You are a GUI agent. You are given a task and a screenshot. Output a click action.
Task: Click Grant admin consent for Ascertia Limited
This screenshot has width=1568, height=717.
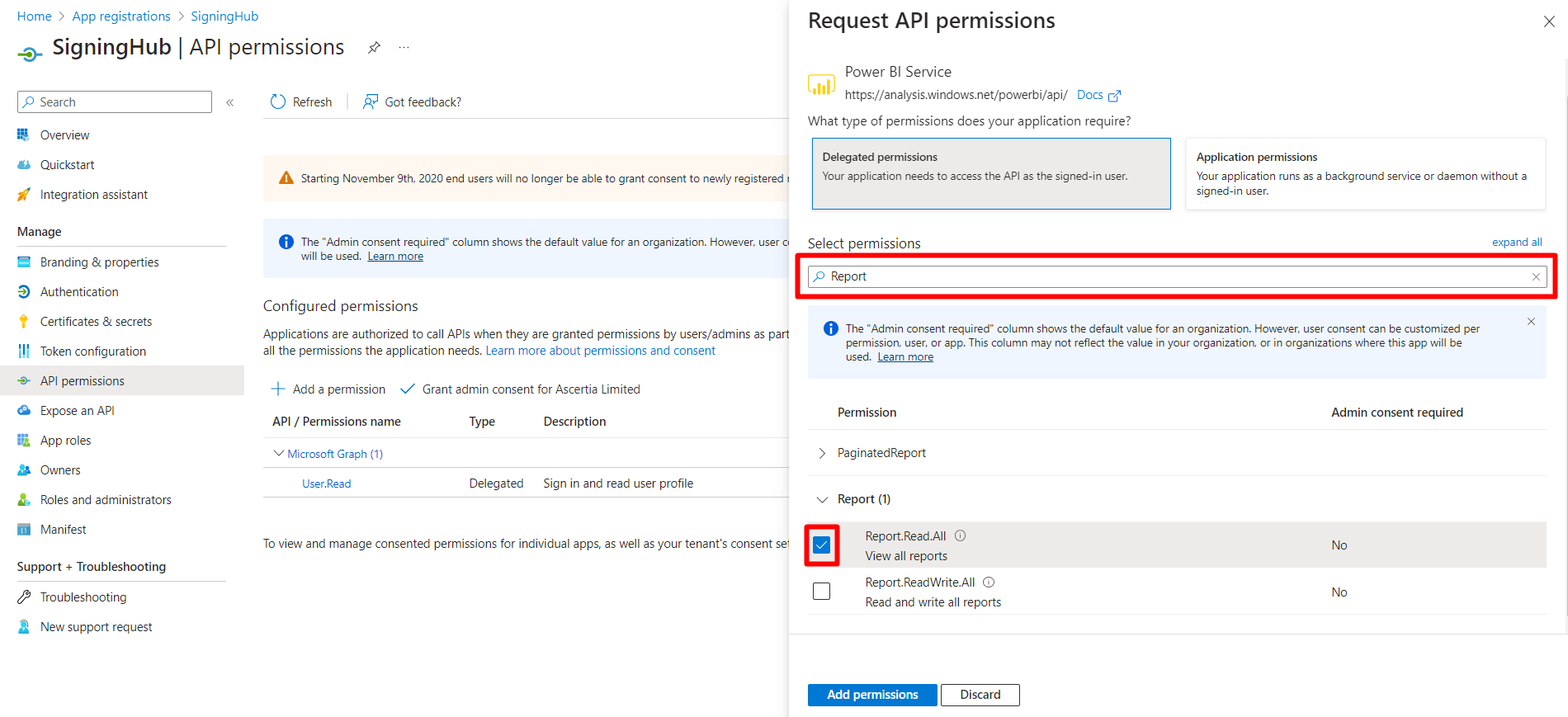pos(520,389)
